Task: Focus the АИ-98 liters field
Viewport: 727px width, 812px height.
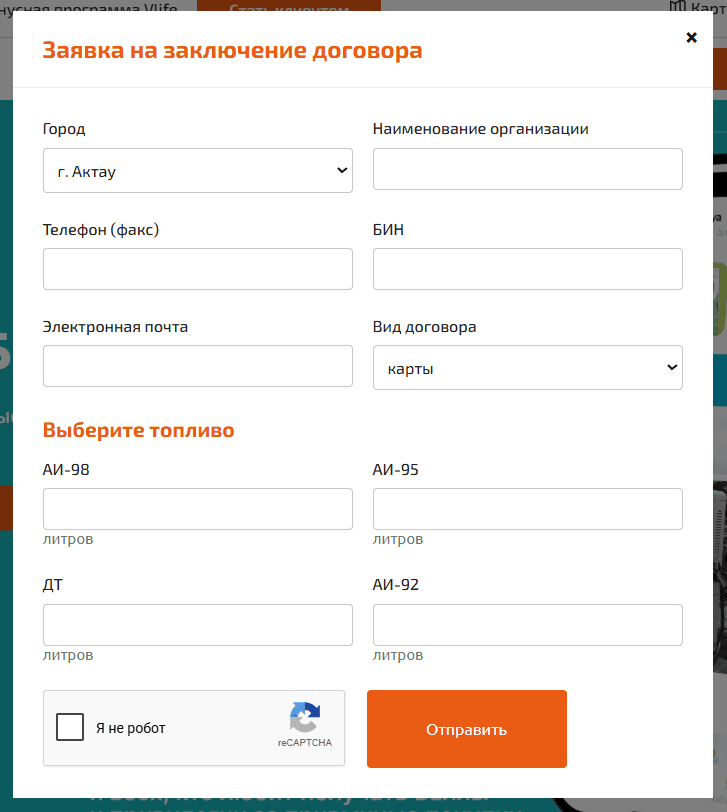Action: click(x=198, y=509)
